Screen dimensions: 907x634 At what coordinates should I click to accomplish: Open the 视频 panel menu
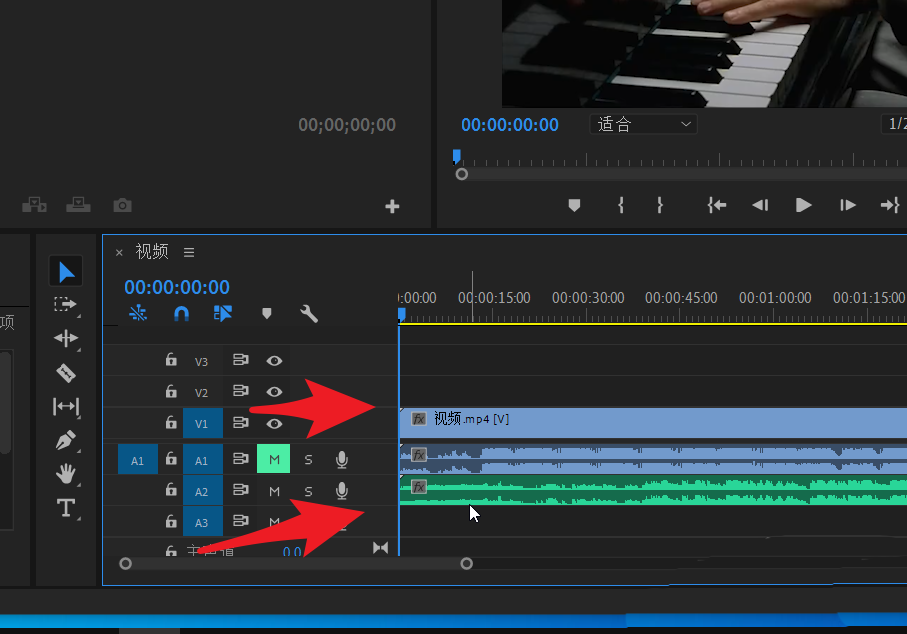(188, 252)
